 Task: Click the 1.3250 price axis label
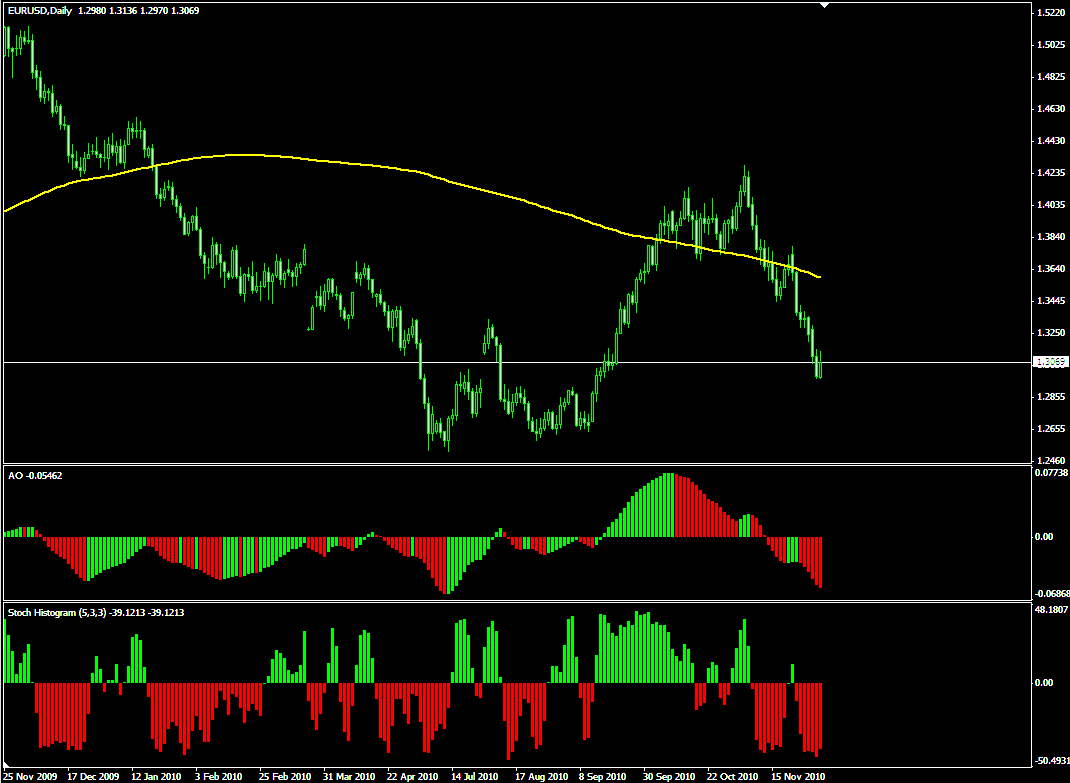(x=1051, y=333)
